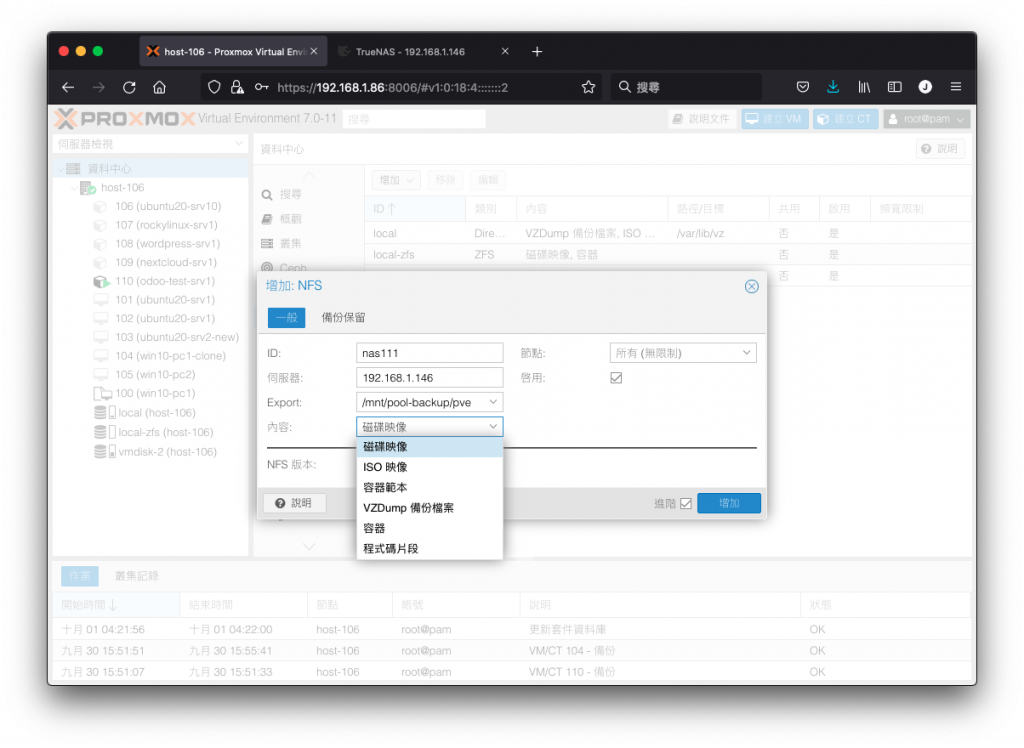Select 108 (wordpress-srv1) in tree
The width and height of the screenshot is (1024, 748).
coord(168,244)
